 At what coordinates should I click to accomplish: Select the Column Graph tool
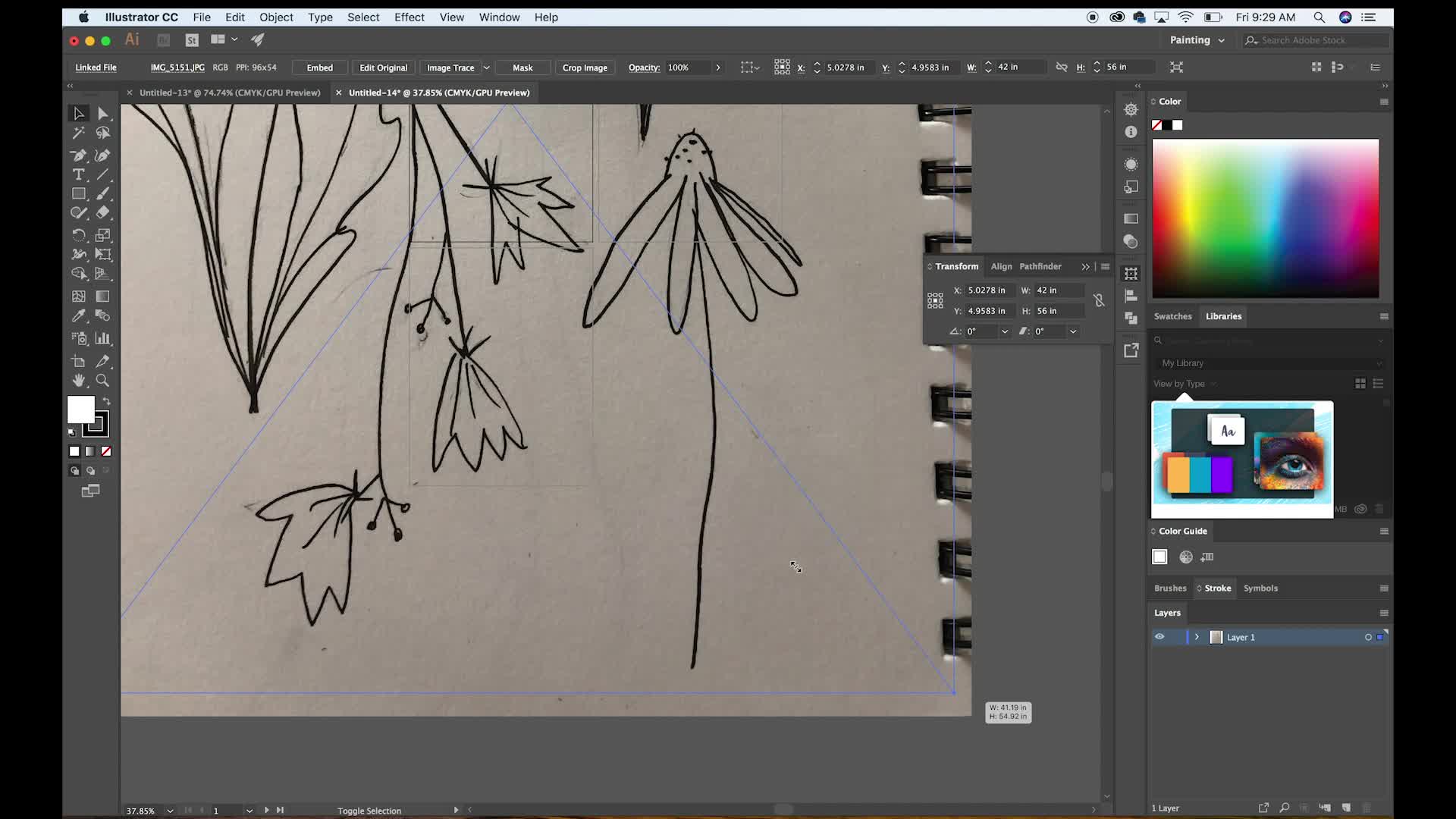coord(103,338)
